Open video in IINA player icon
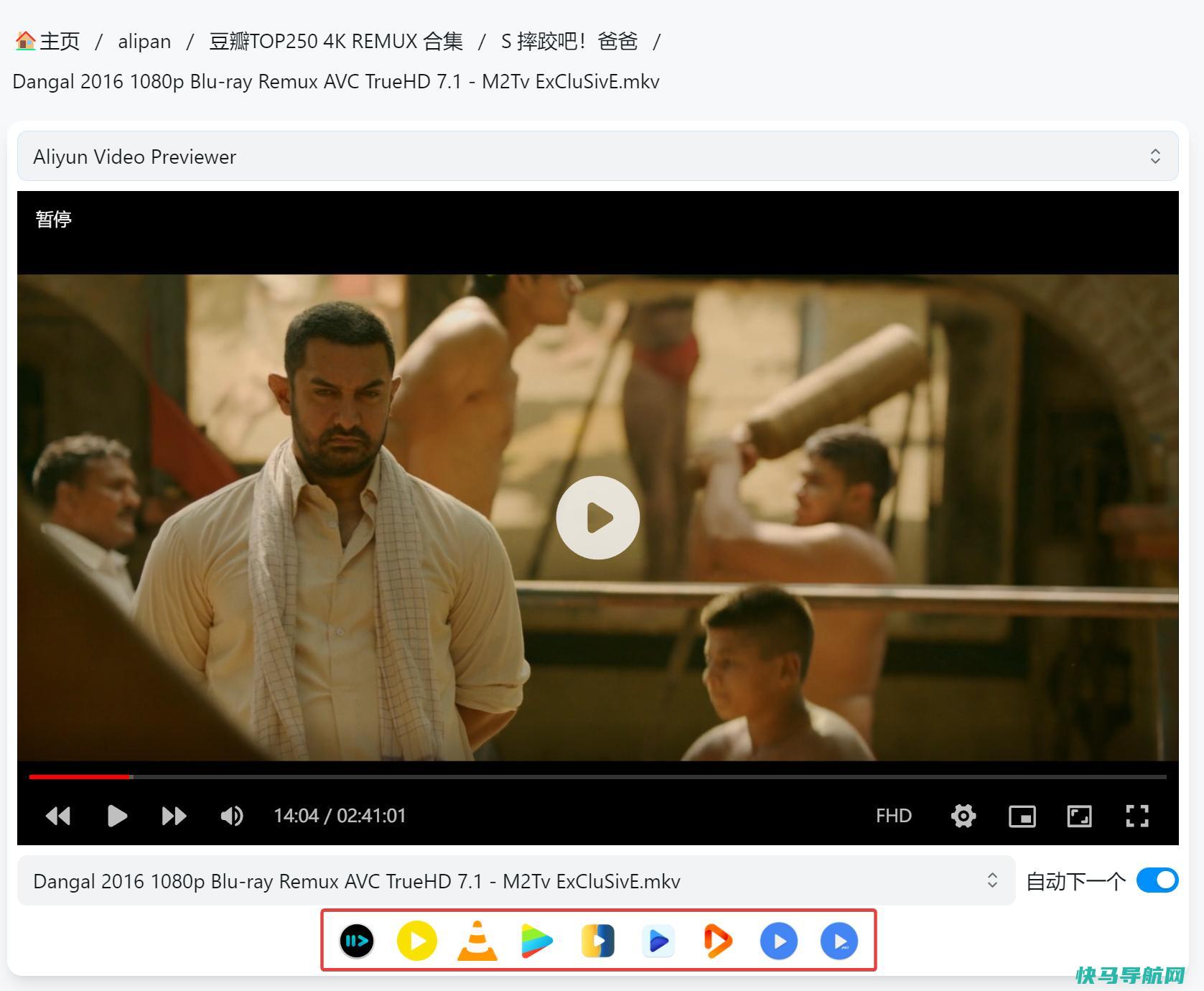The height and width of the screenshot is (991, 1204). tap(357, 941)
